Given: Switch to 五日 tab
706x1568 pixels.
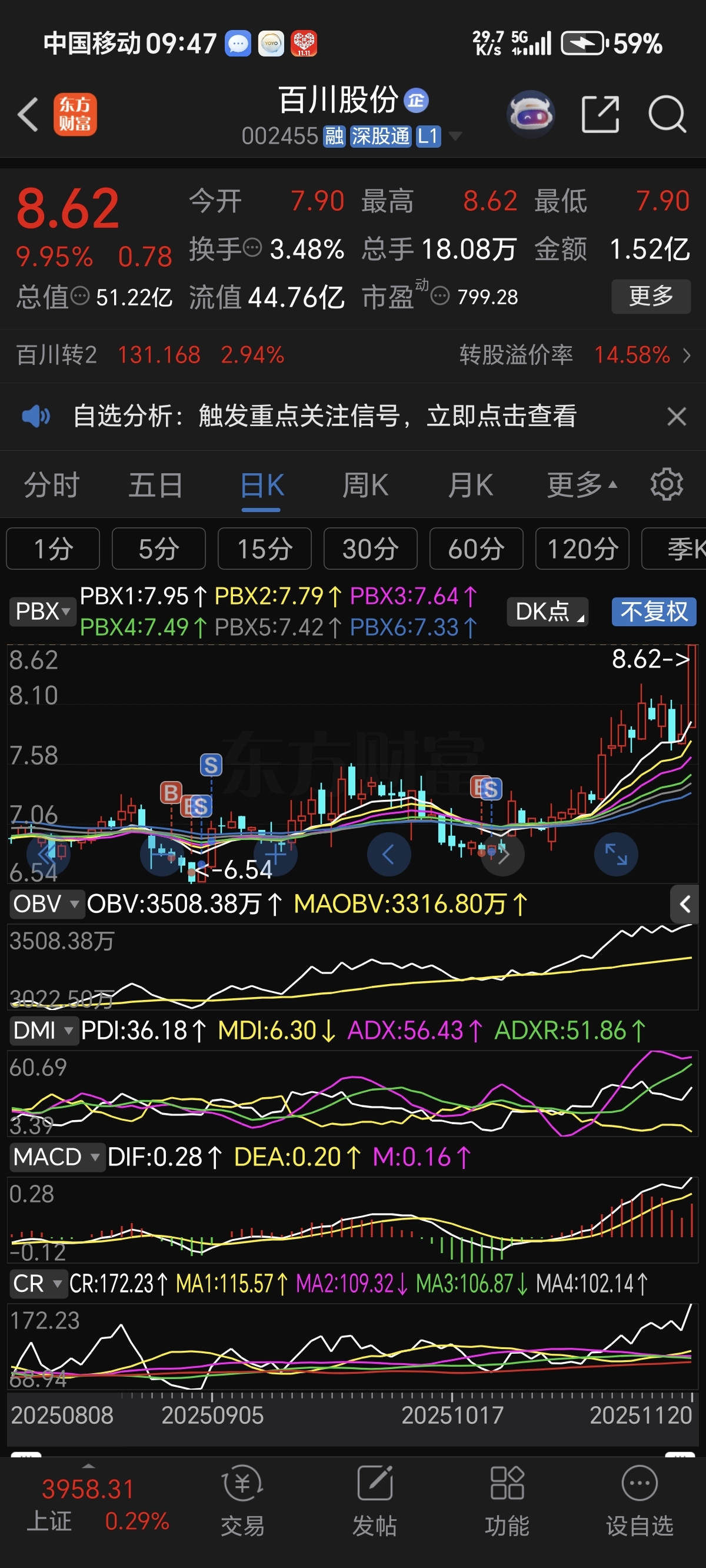Looking at the screenshot, I should pos(156,485).
